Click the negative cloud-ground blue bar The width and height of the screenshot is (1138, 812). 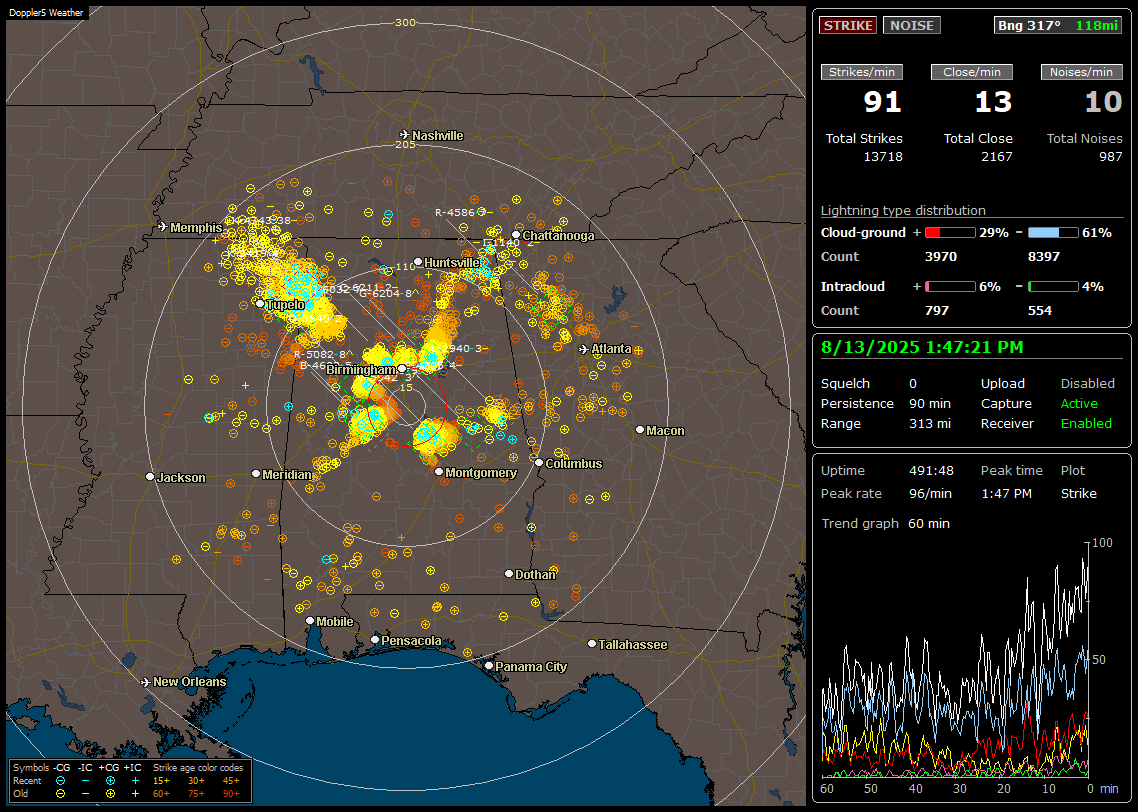1053,233
